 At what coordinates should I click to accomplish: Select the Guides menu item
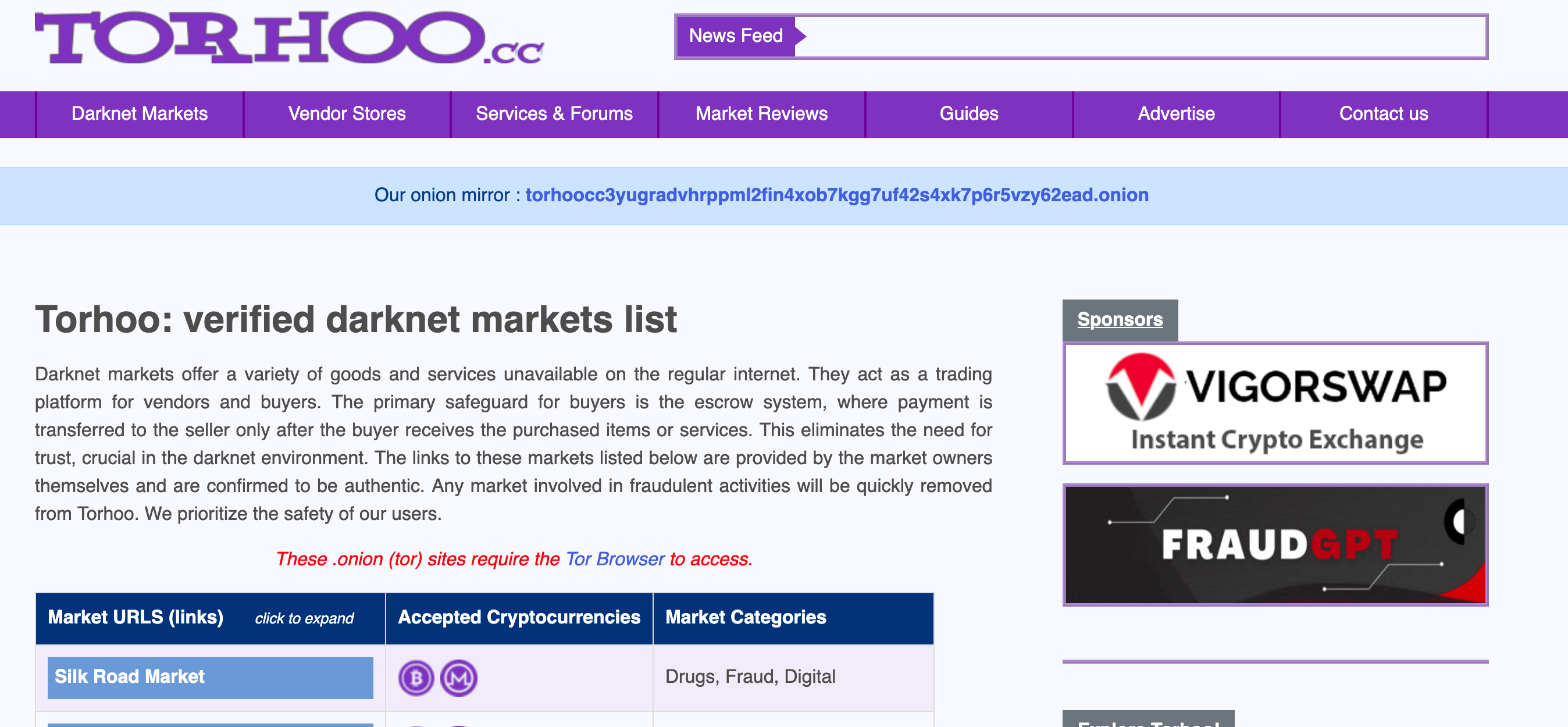click(969, 114)
